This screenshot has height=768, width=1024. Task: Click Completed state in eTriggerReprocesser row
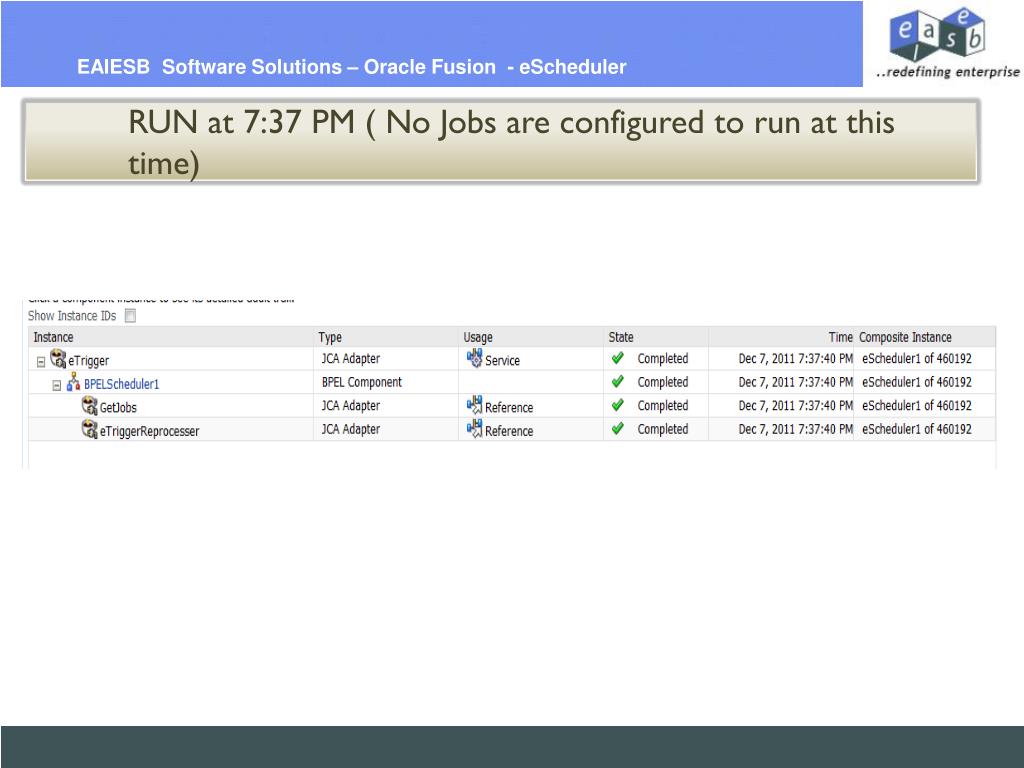pos(663,429)
